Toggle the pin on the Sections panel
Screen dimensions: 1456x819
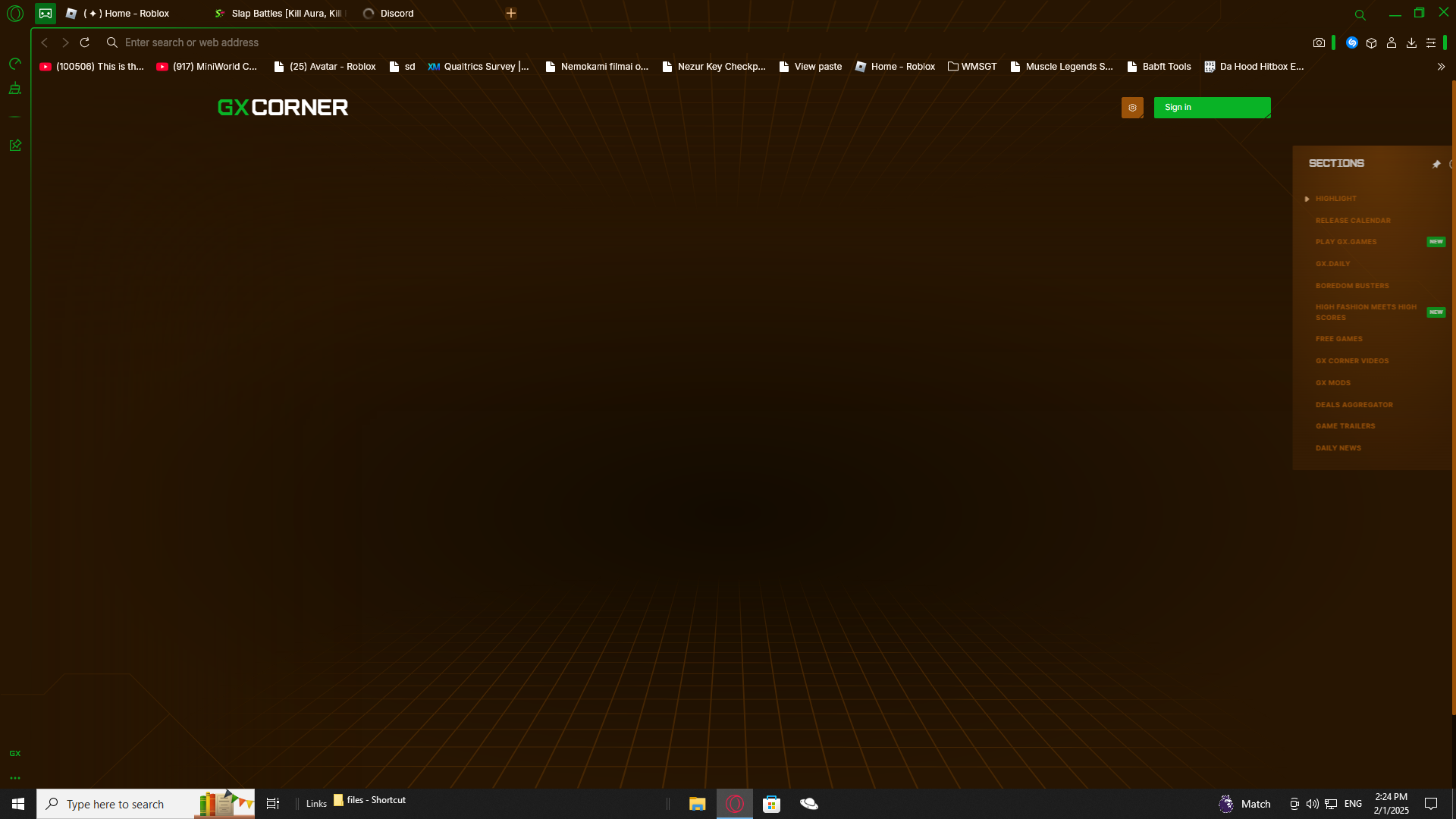pos(1436,164)
